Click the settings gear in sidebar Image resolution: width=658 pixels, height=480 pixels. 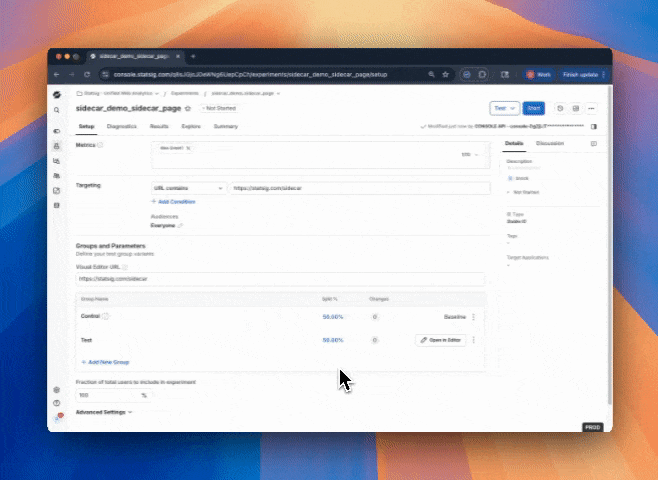click(x=57, y=390)
